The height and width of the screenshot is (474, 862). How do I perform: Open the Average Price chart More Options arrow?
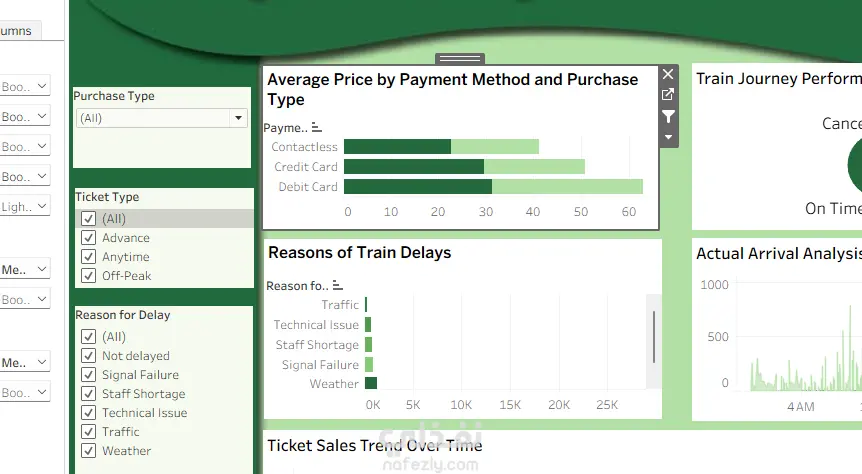668,136
